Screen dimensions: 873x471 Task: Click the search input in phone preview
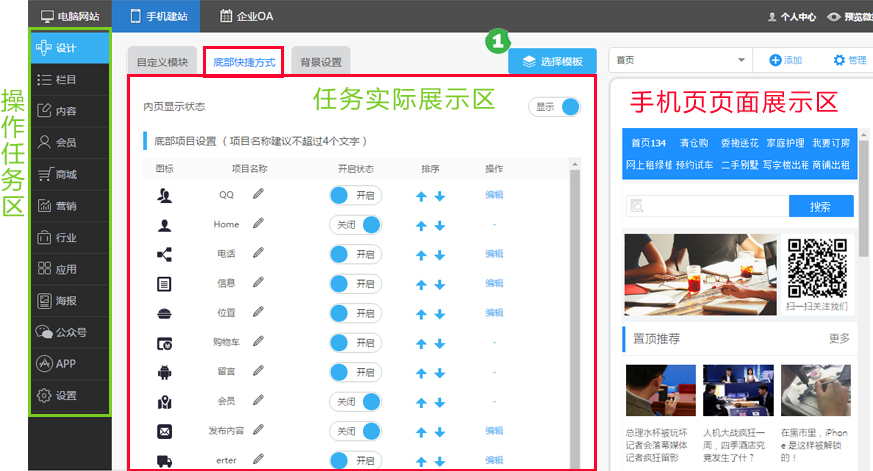[x=707, y=207]
